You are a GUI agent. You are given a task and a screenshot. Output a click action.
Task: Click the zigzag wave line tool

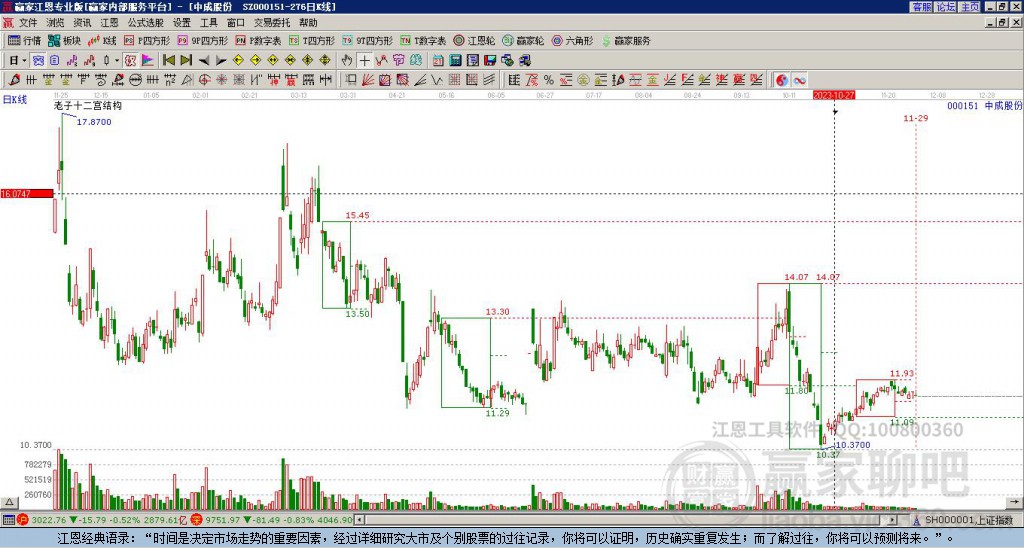436,80
